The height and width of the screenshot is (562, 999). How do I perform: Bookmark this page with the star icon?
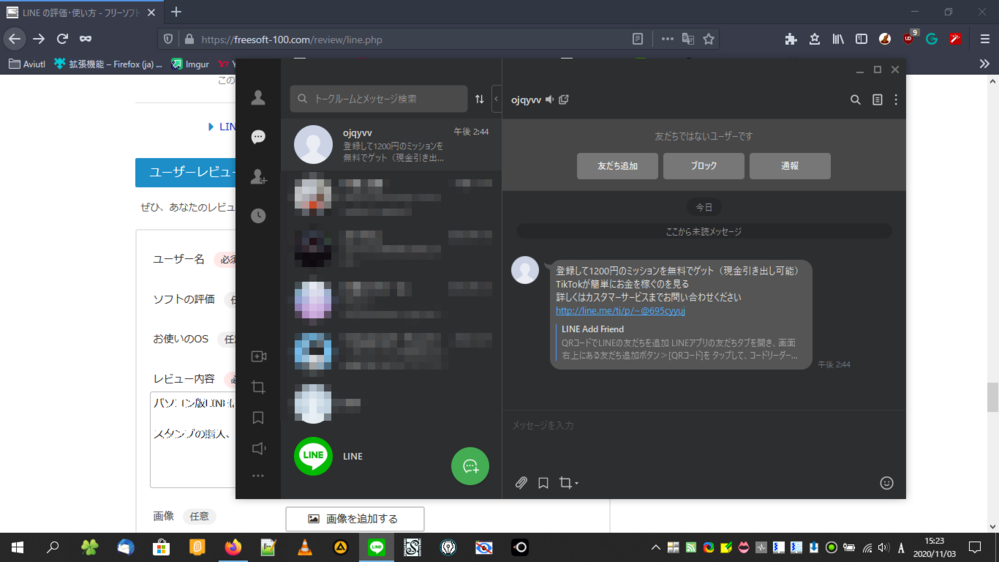[708, 40]
